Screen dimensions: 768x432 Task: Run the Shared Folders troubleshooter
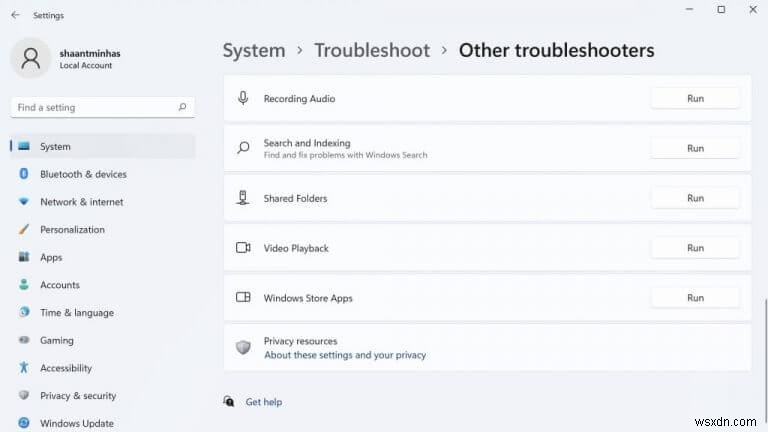695,198
